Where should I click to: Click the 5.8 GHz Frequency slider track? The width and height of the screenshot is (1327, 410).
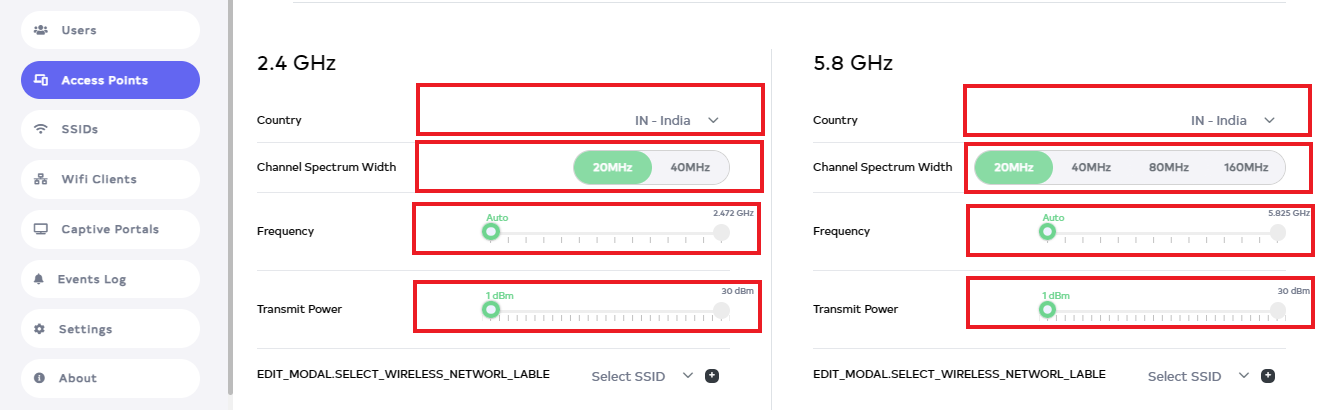coord(1160,232)
